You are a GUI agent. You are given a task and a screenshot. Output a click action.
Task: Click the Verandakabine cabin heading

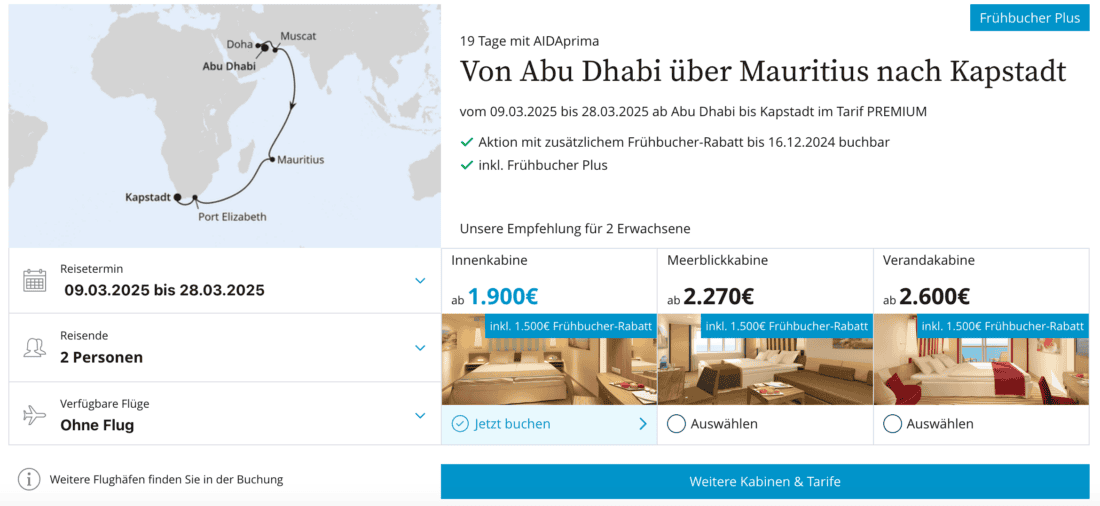[x=928, y=261]
